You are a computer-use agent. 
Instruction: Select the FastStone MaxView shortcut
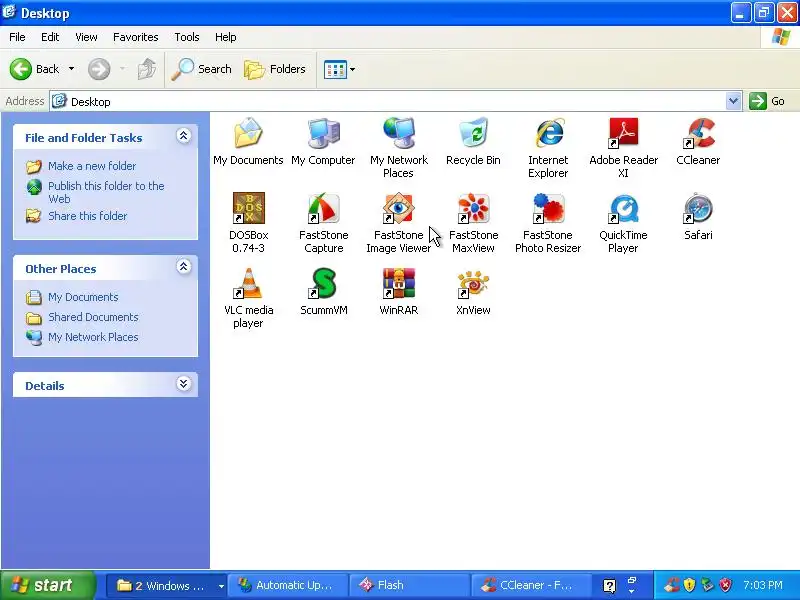pos(473,222)
